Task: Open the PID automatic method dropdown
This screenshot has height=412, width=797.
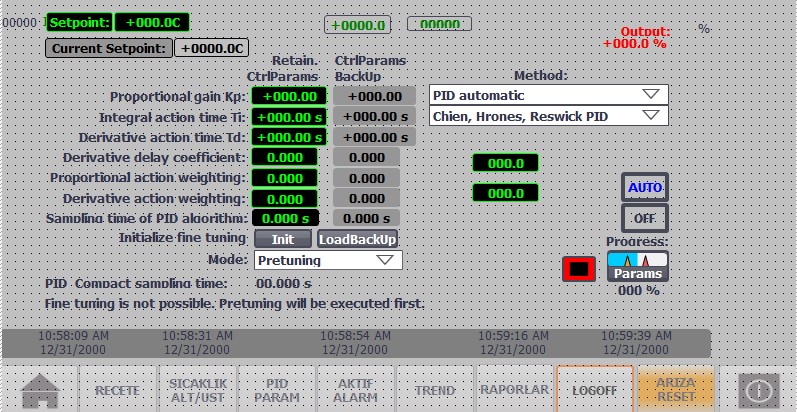Action: pyautogui.click(x=548, y=95)
